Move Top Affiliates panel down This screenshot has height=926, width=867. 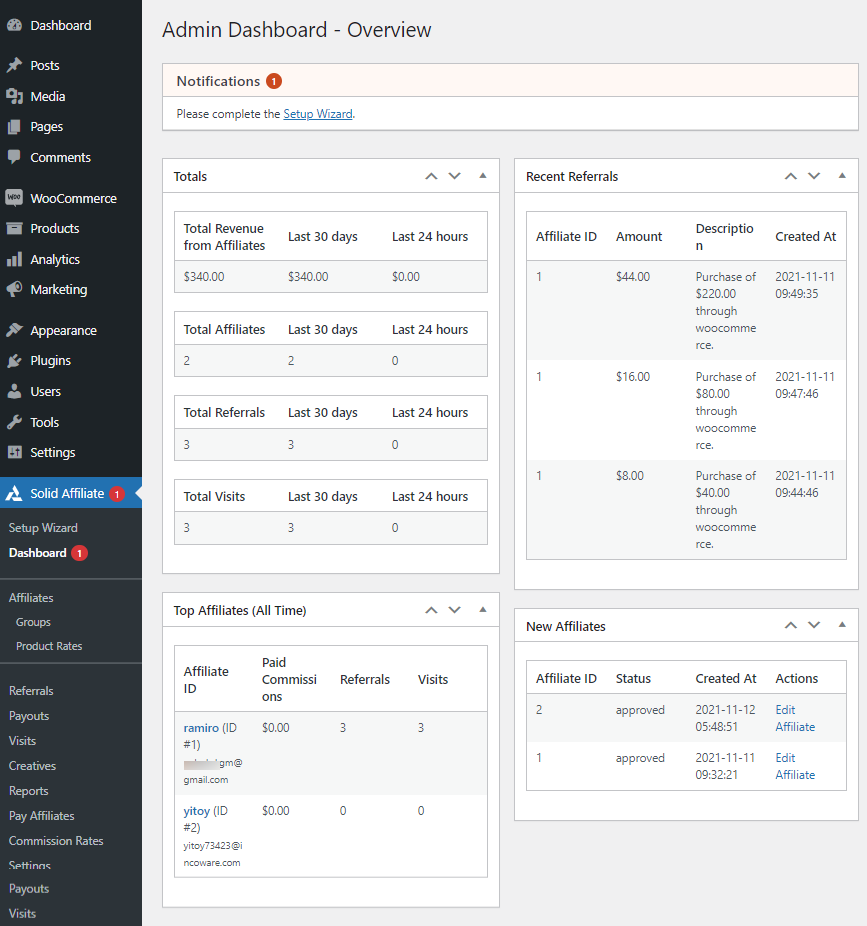[x=454, y=610]
